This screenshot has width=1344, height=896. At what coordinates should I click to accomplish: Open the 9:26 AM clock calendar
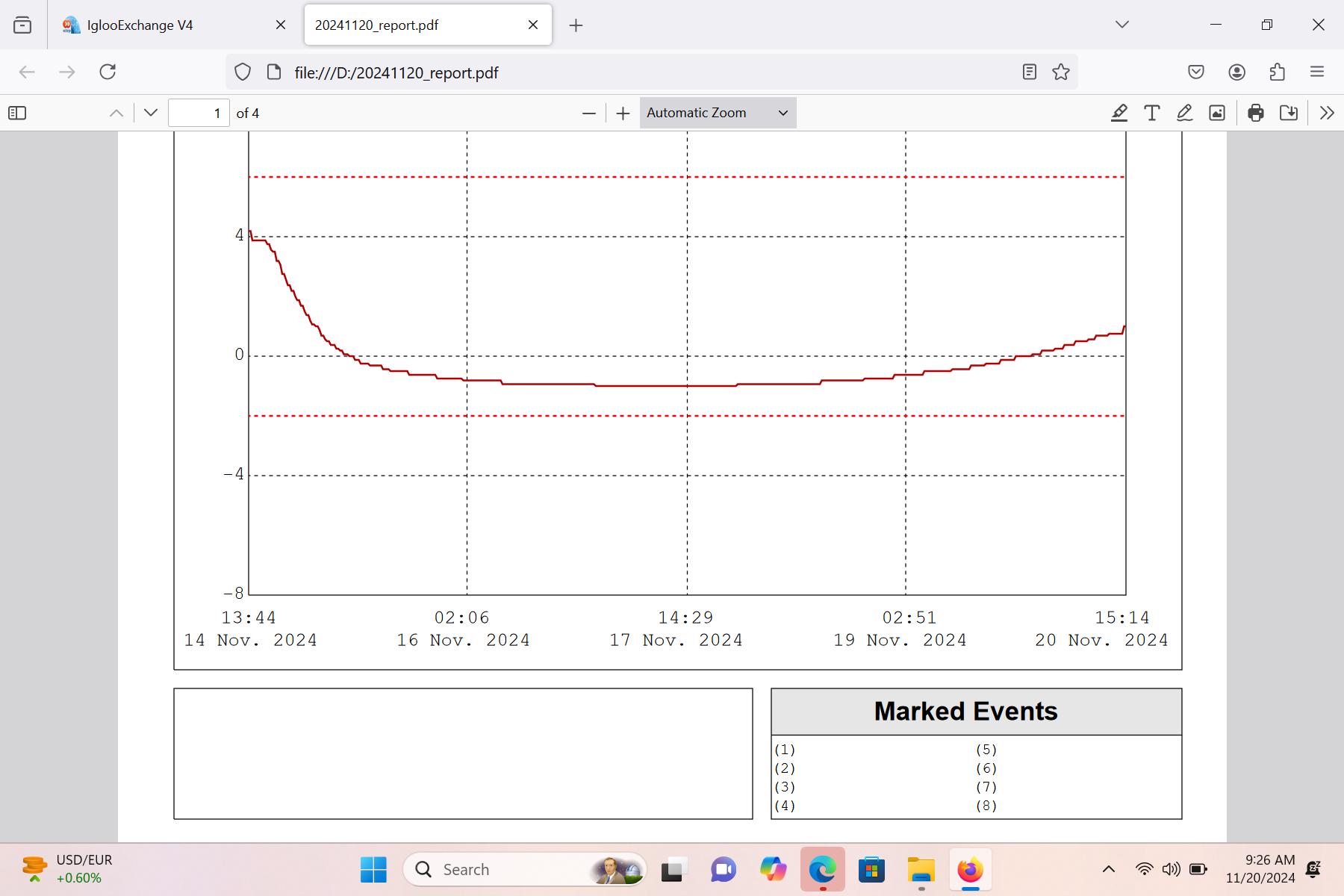[1260, 869]
